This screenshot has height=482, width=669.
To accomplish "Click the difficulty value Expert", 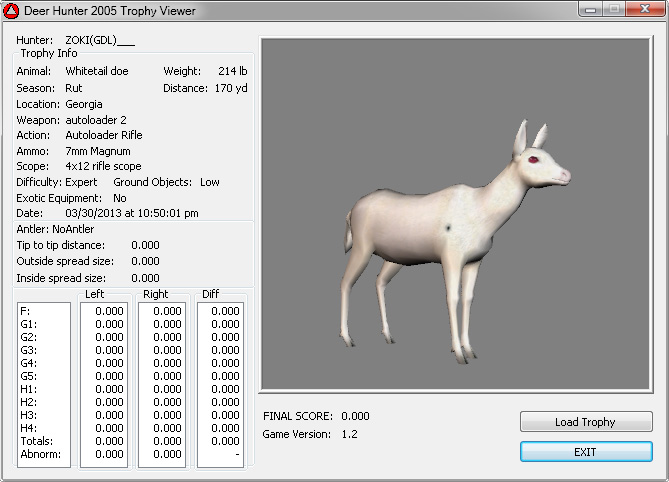I will pyautogui.click(x=81, y=182).
